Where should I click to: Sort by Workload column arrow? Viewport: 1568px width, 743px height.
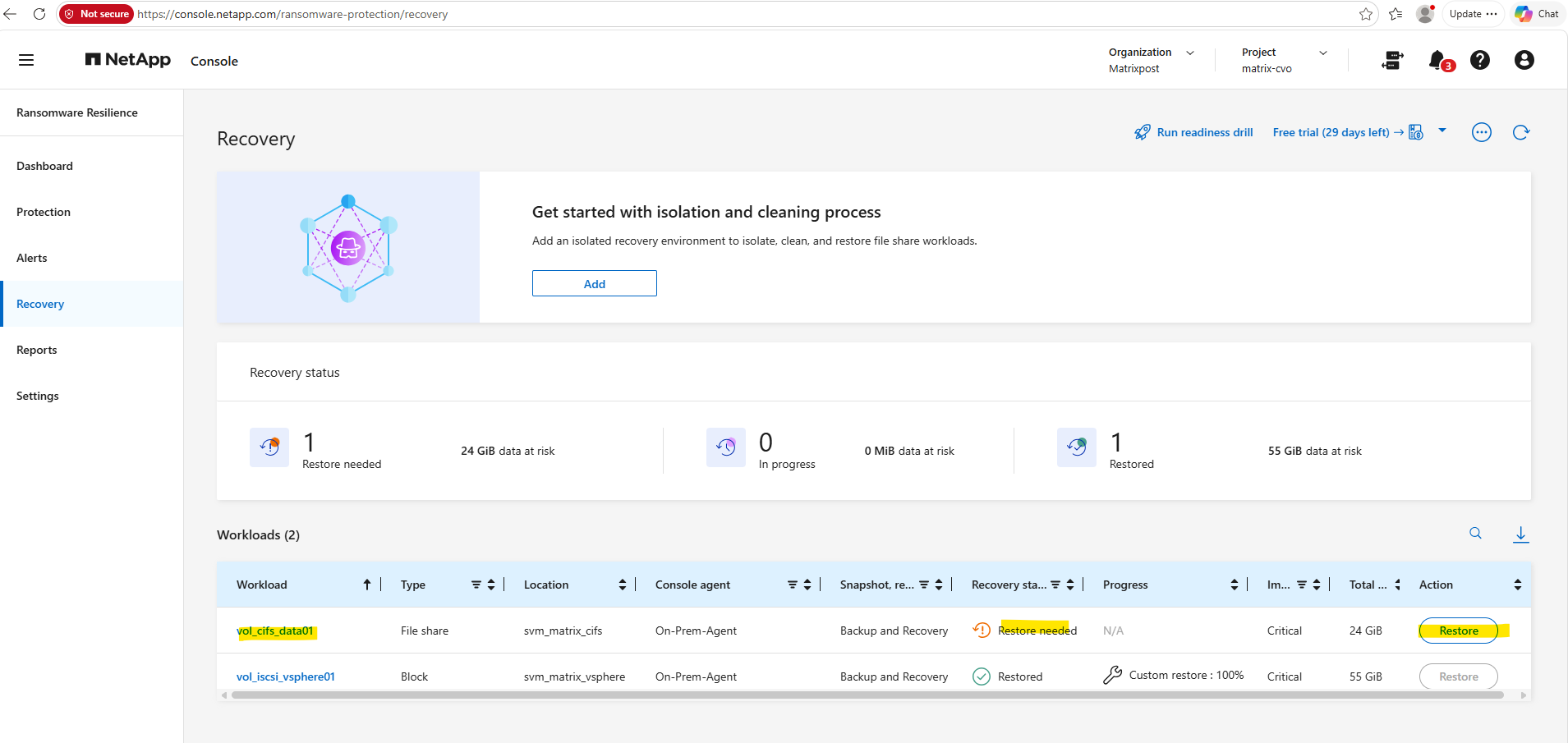tap(367, 585)
